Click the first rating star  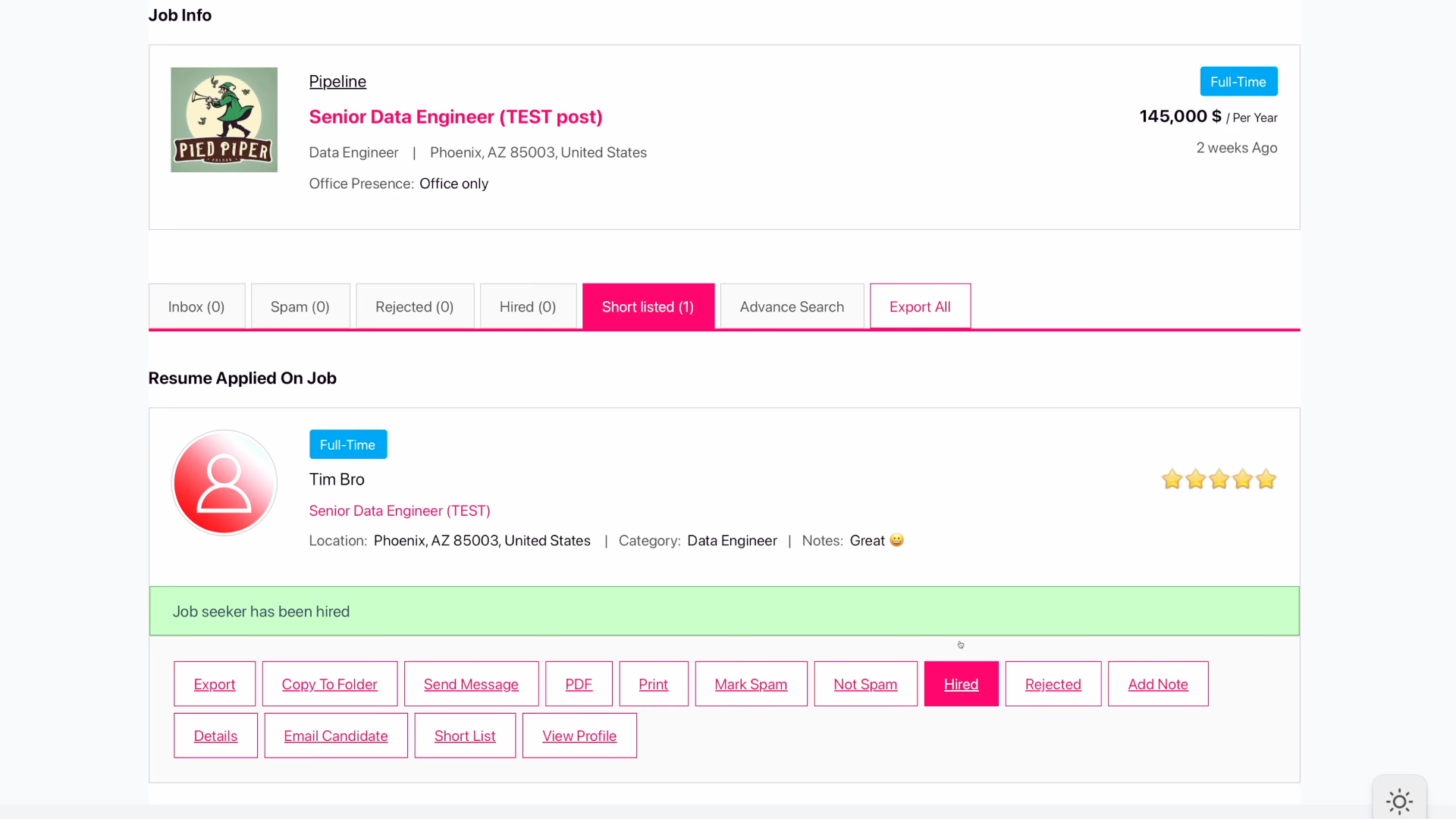pos(1172,479)
